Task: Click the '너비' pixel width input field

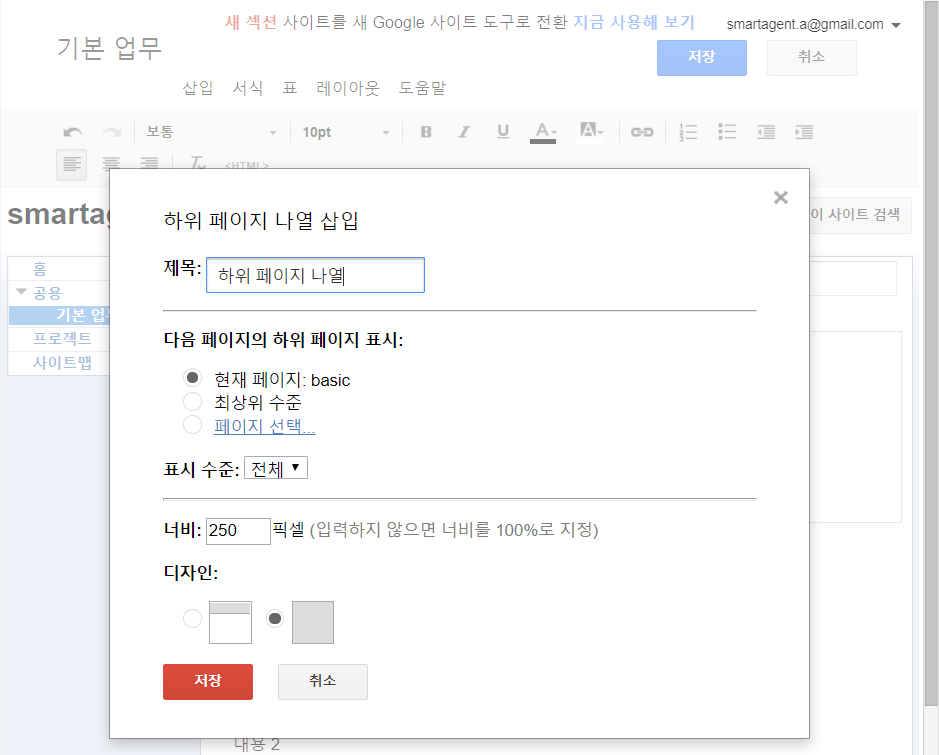Action: pyautogui.click(x=238, y=531)
